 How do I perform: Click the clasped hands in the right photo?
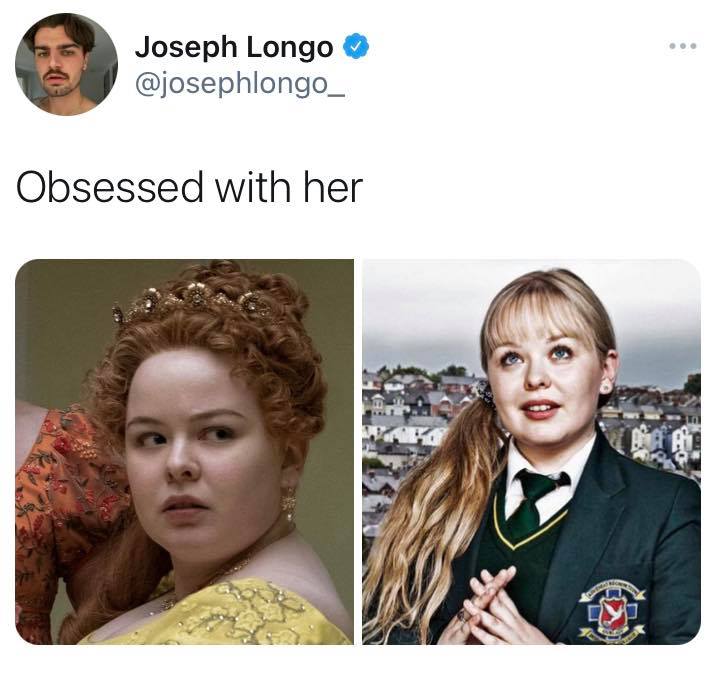coord(492,606)
